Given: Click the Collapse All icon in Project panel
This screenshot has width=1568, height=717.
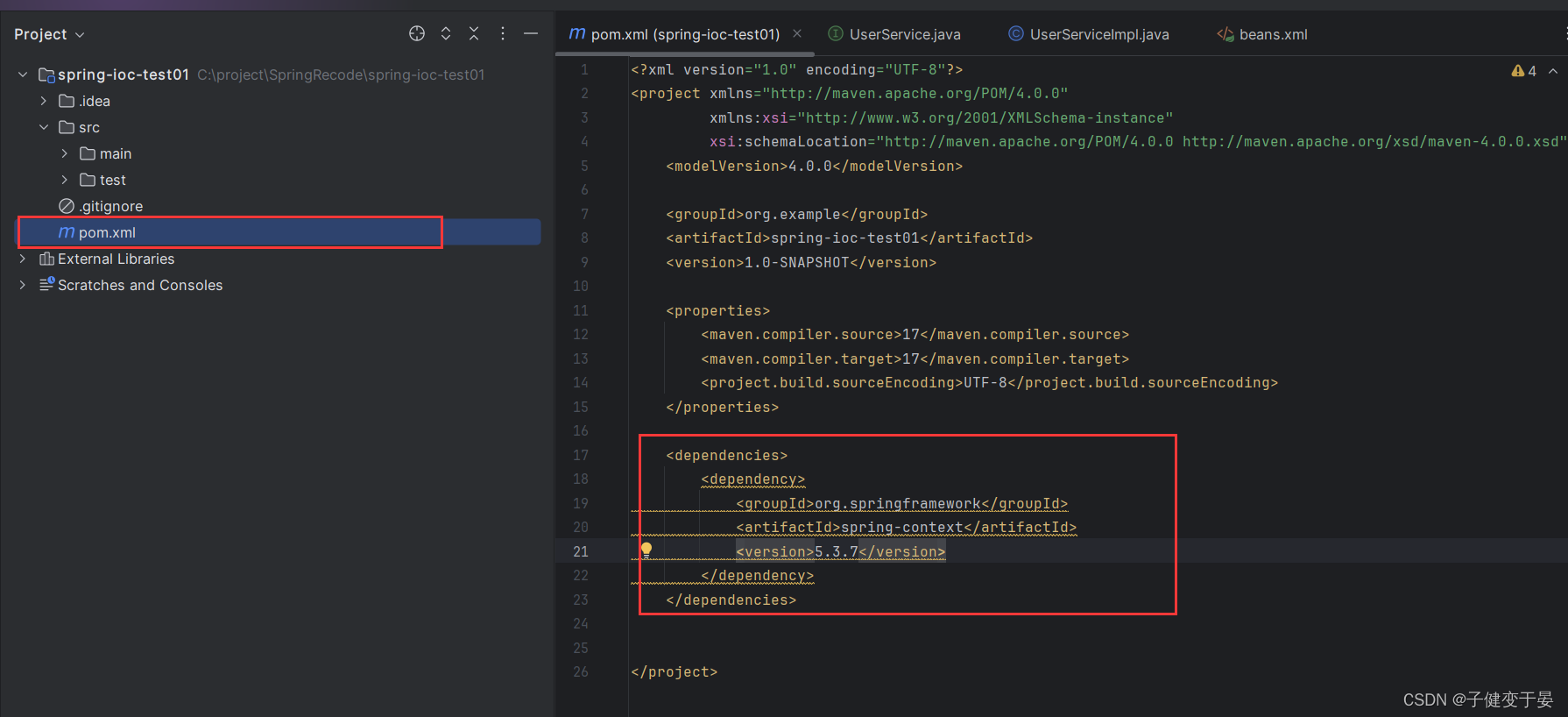Looking at the screenshot, I should [474, 33].
